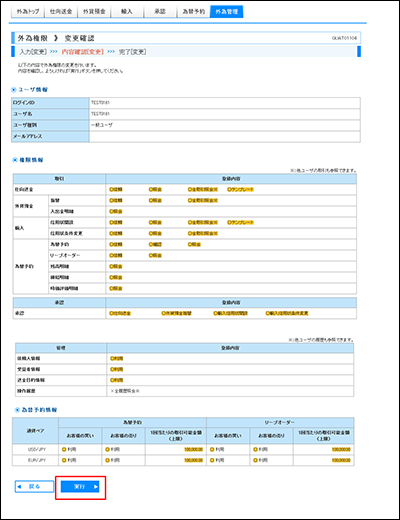
Task: Select the active 外為管理 tab
Action: pyautogui.click(x=227, y=12)
